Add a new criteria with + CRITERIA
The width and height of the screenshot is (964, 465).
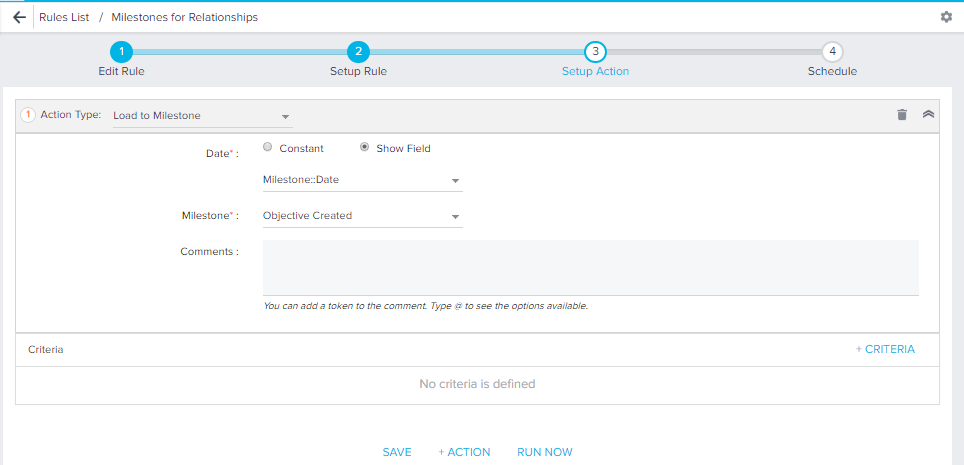pos(885,349)
